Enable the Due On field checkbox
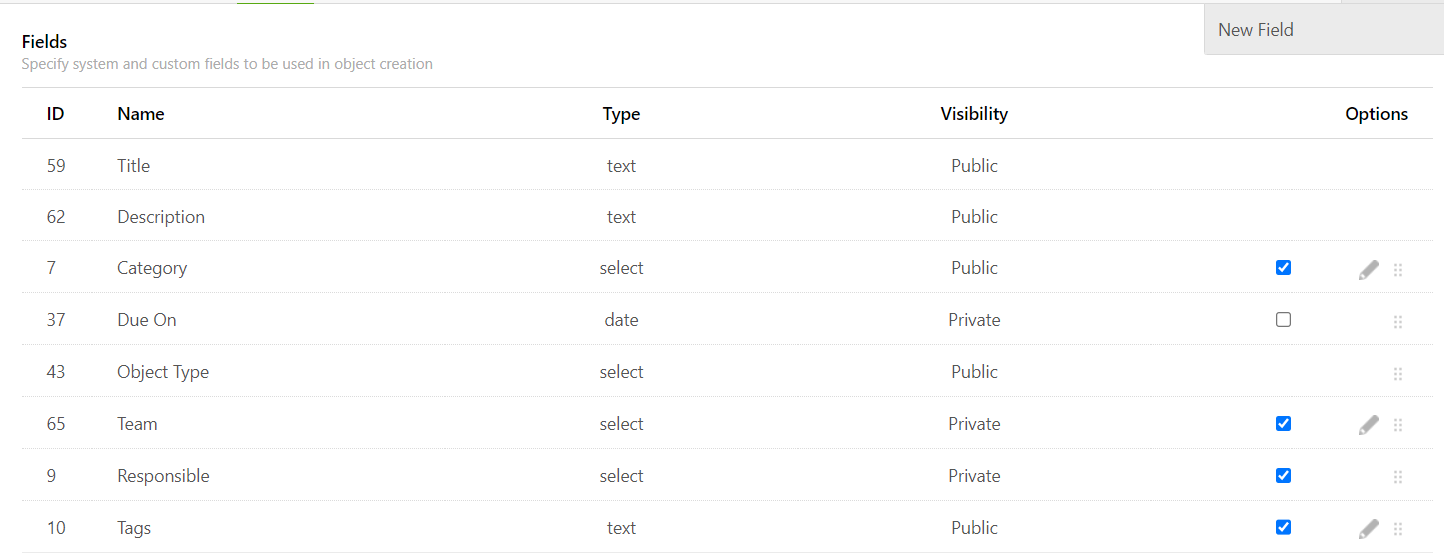Viewport: 1444px width, 556px height. point(1284,320)
